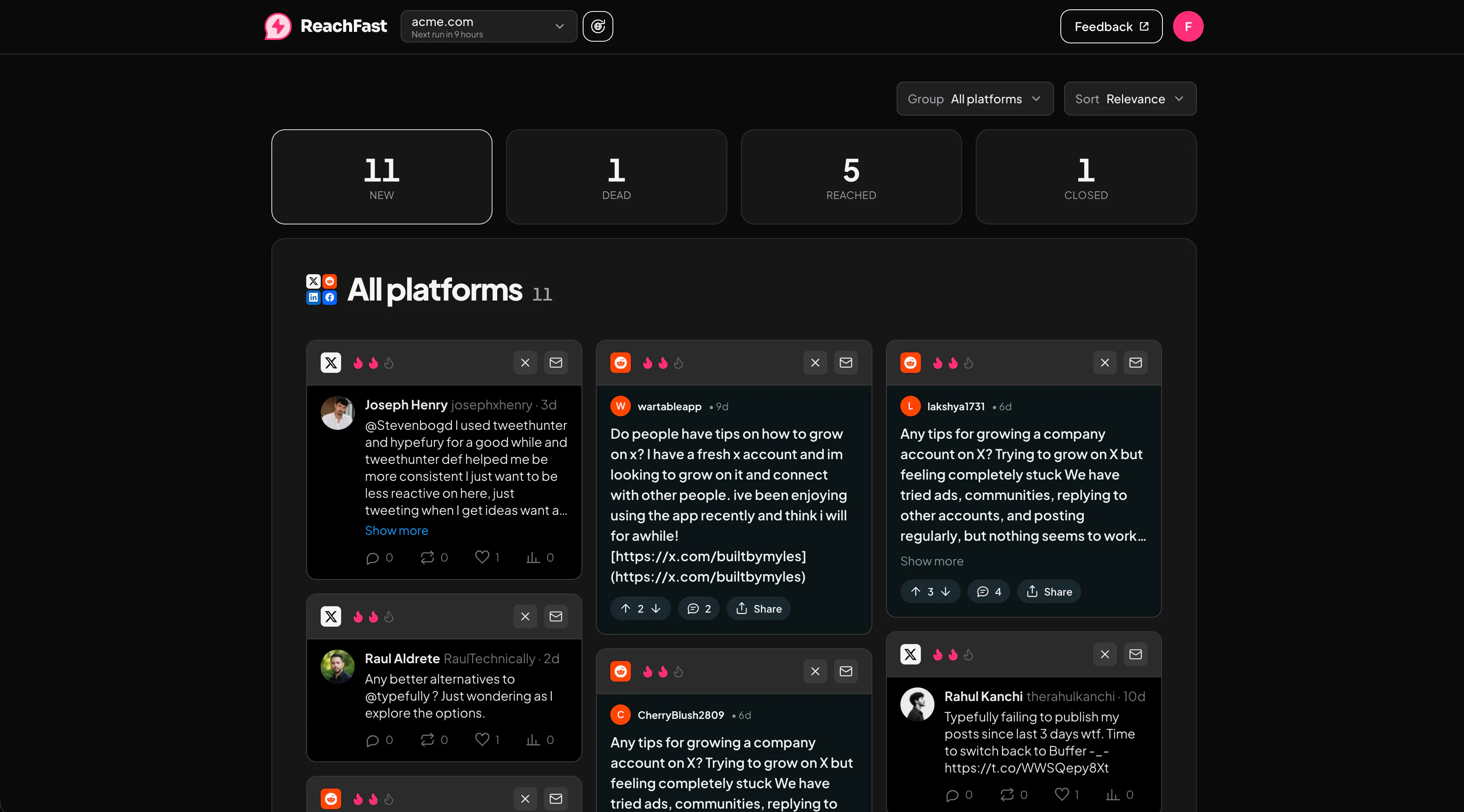This screenshot has height=812, width=1464.
Task: Click the Reddit icon on wartableapp card
Action: pyautogui.click(x=621, y=363)
